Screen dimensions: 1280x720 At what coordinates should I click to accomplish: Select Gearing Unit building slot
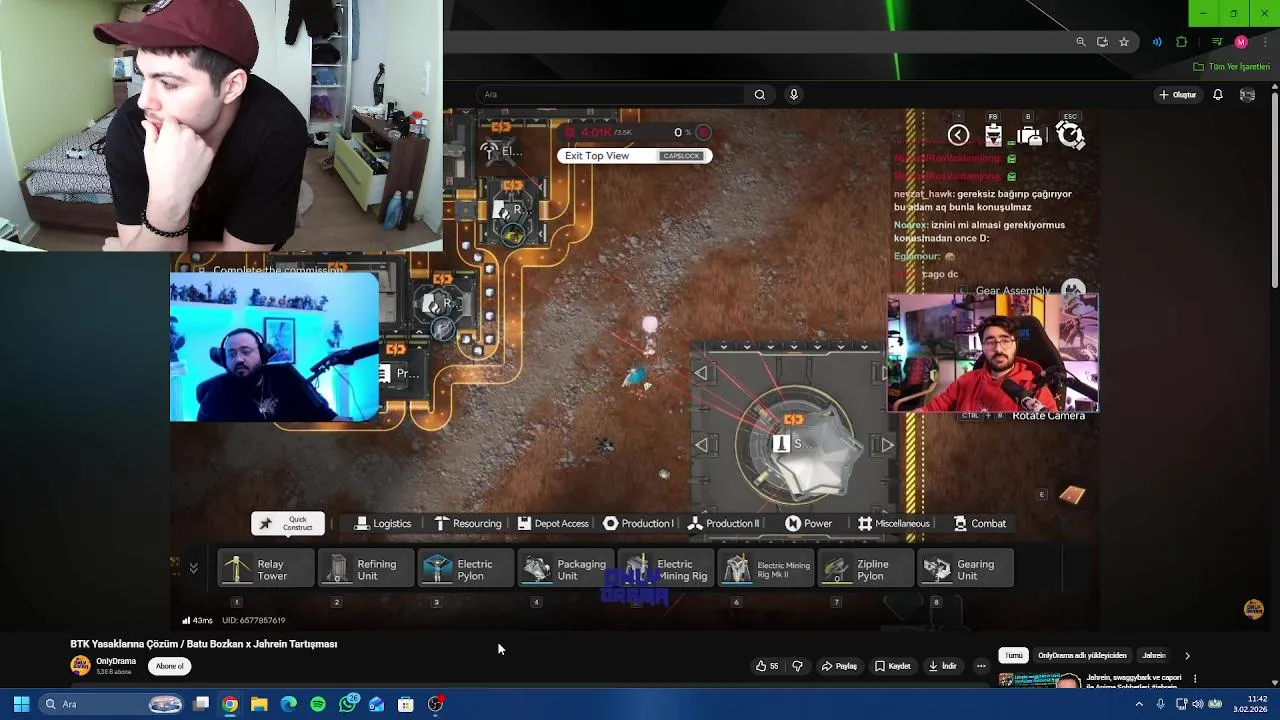(x=966, y=569)
